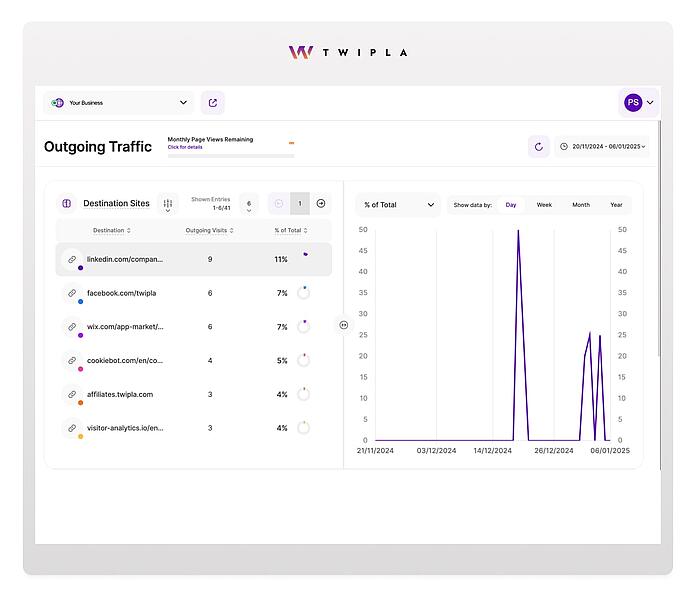The image size is (696, 596).
Task: Go to previous page arrow
Action: tap(279, 203)
